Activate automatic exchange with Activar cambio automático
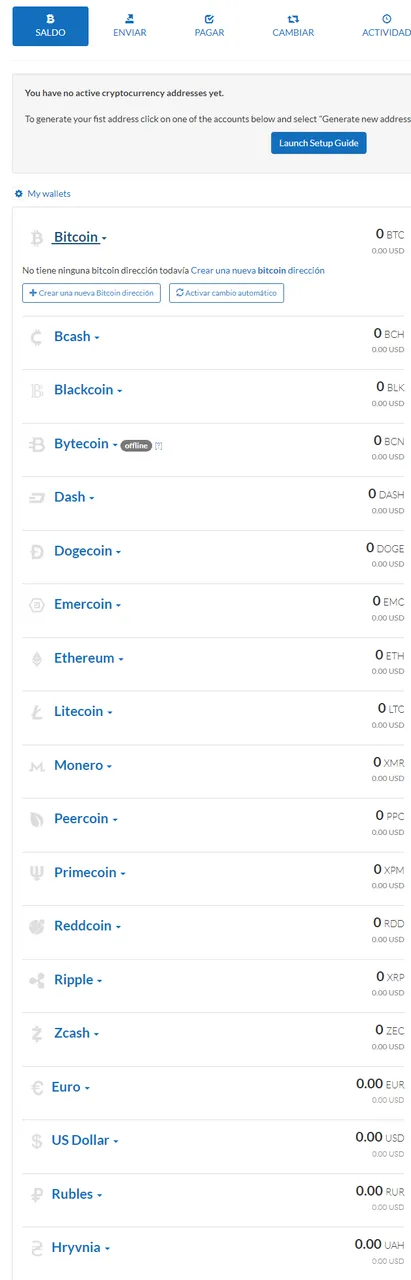Screen dimensions: 411x1280 pyautogui.click(x=227, y=293)
